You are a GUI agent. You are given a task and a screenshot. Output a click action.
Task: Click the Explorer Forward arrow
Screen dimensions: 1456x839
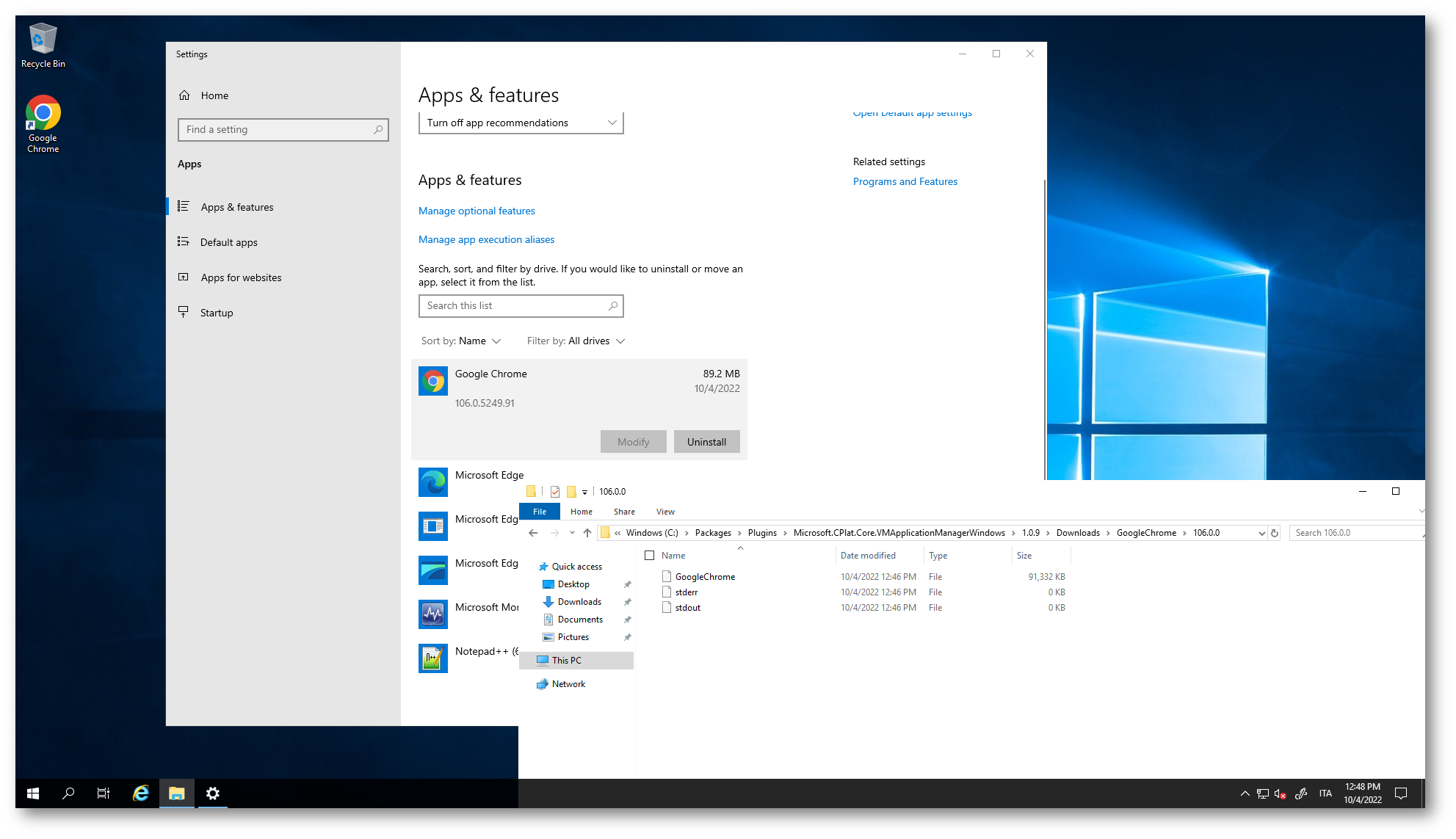coord(555,533)
